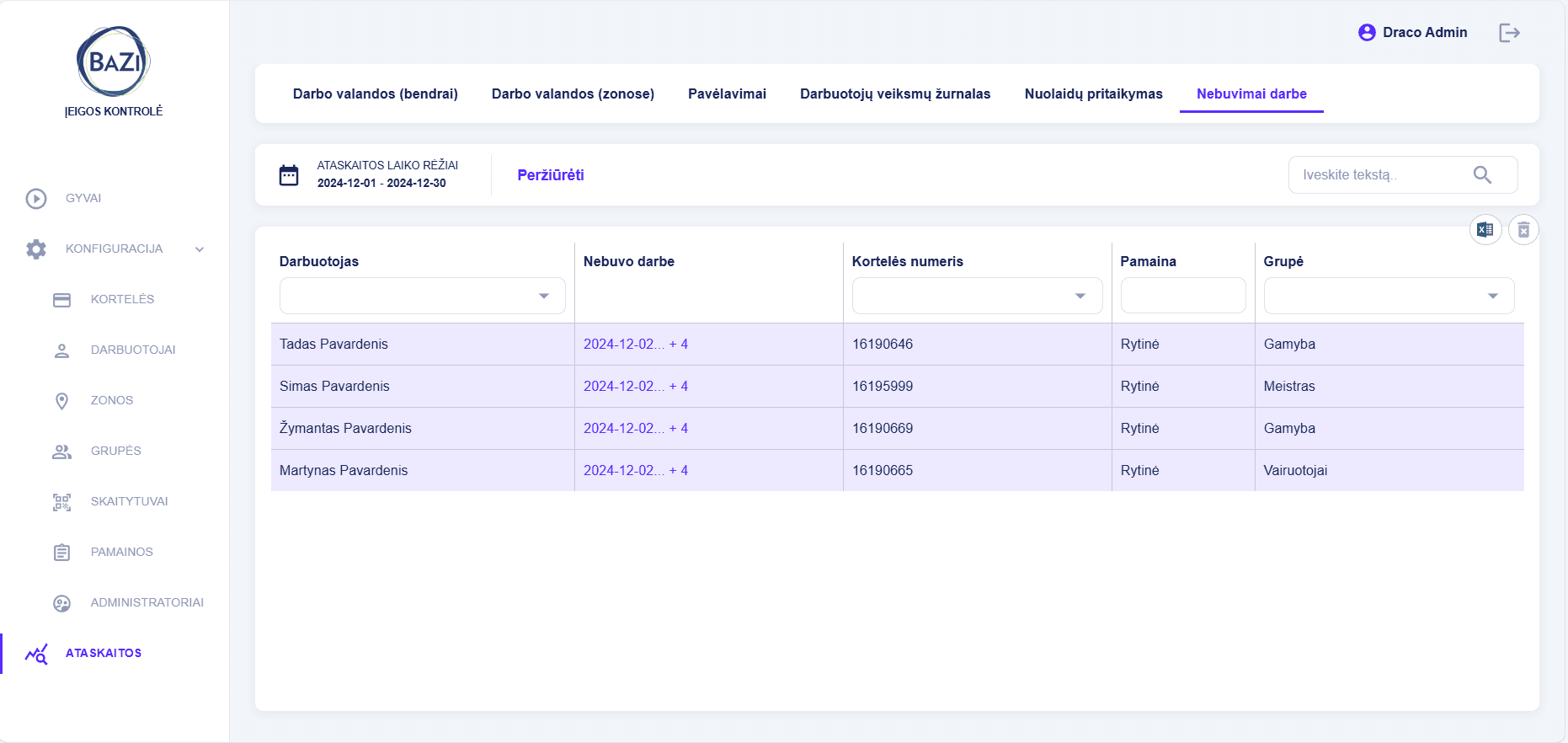Open the Pavėlavimai tab
This screenshot has width=1568, height=743.
[x=727, y=94]
